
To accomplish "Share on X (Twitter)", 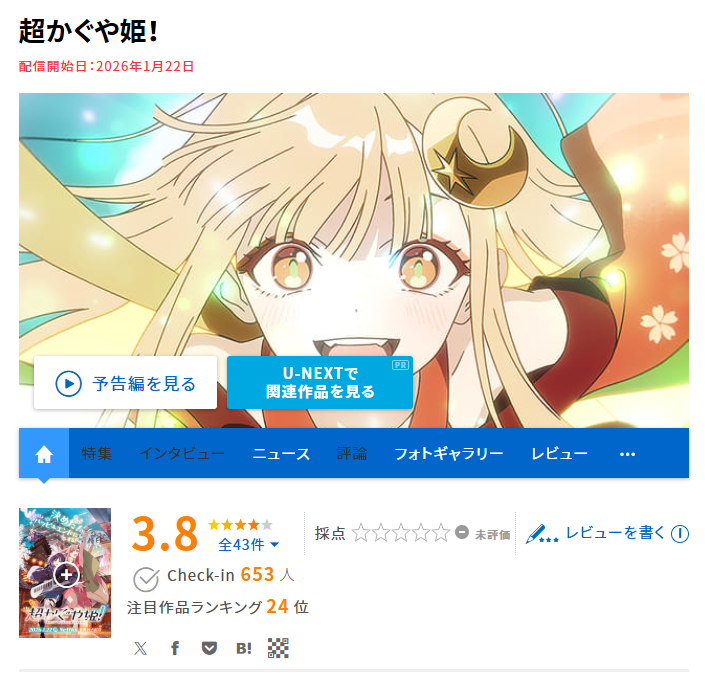I will [140, 648].
